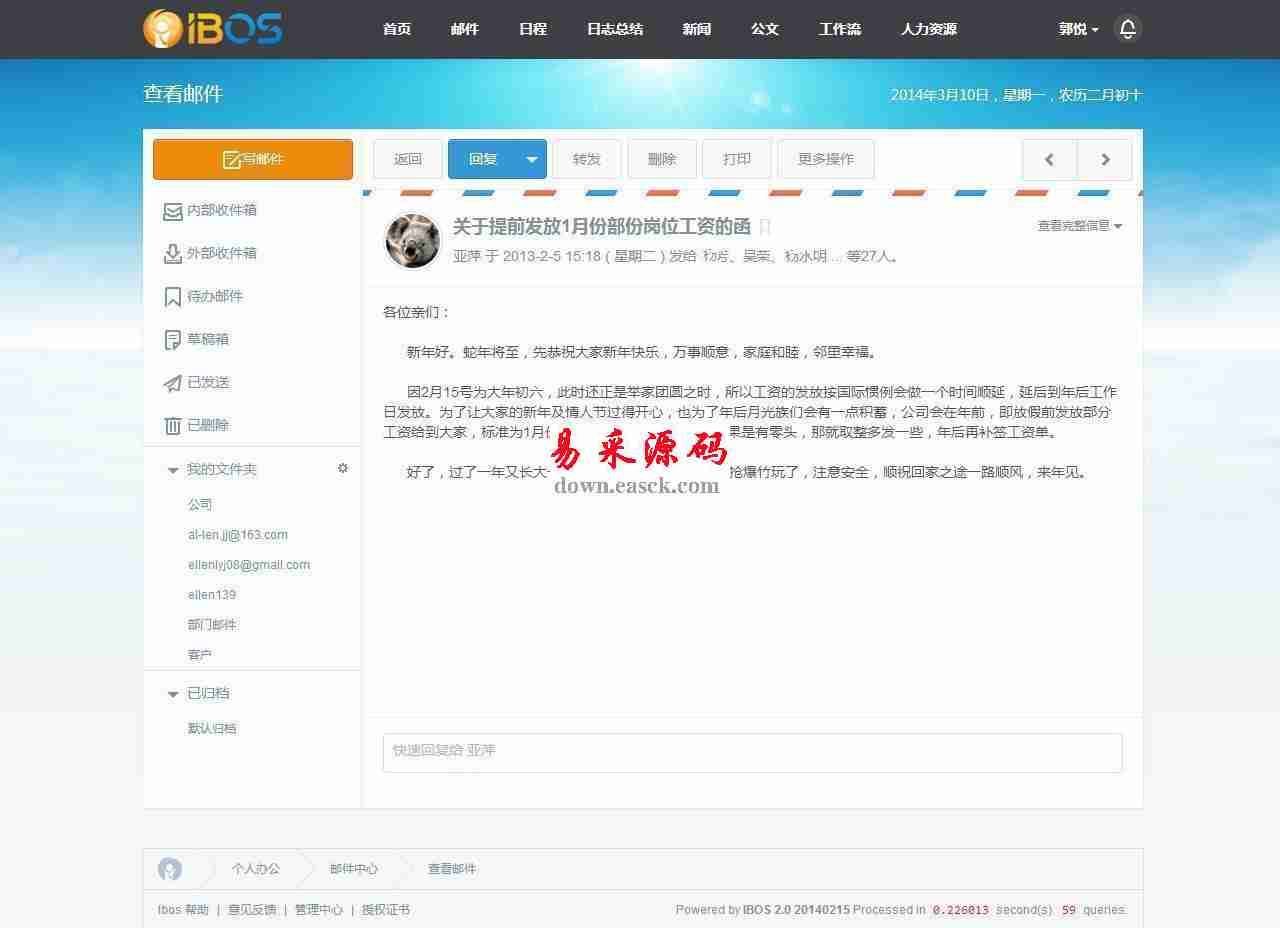Click the 快速回复 quick reply input field

[752, 752]
